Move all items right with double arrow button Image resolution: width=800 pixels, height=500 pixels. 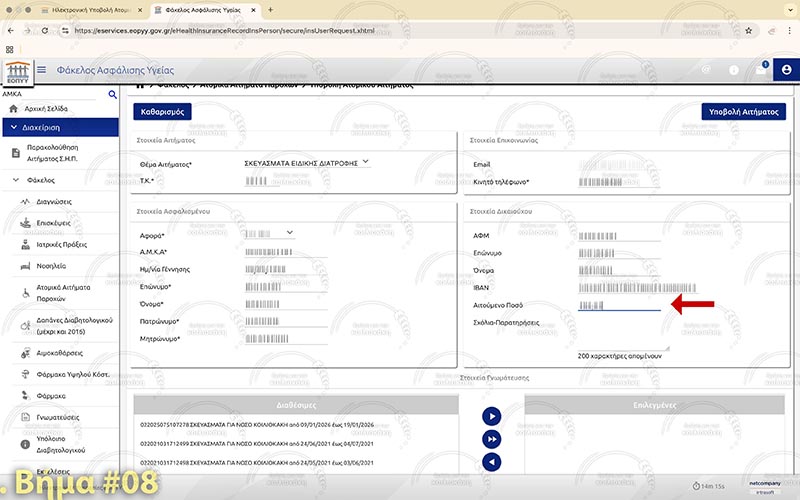(491, 439)
